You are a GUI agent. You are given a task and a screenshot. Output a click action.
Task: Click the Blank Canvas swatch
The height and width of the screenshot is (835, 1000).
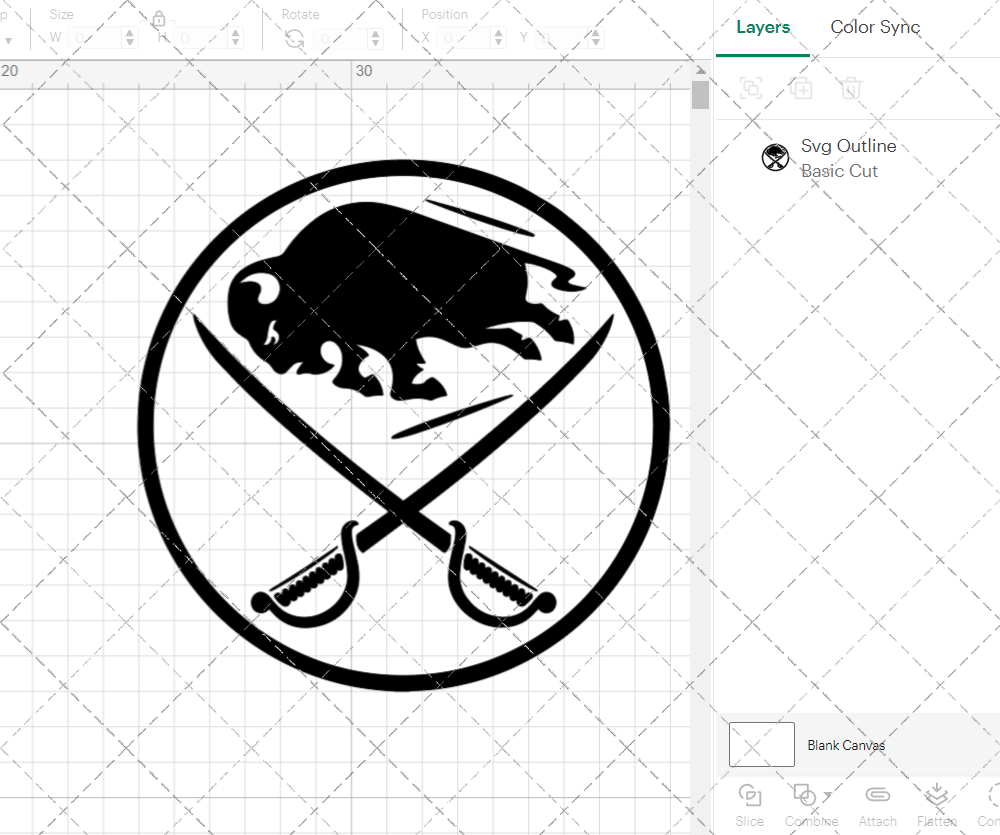761,744
